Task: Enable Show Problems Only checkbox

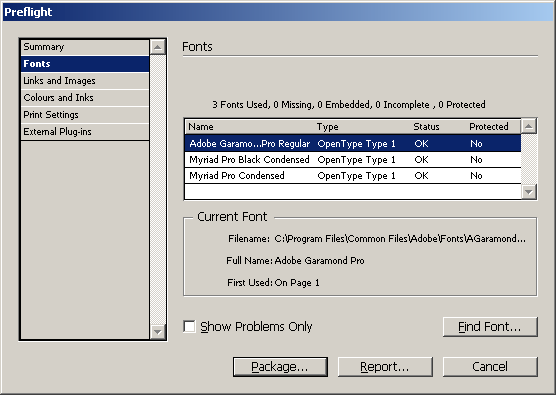Action: [x=189, y=327]
